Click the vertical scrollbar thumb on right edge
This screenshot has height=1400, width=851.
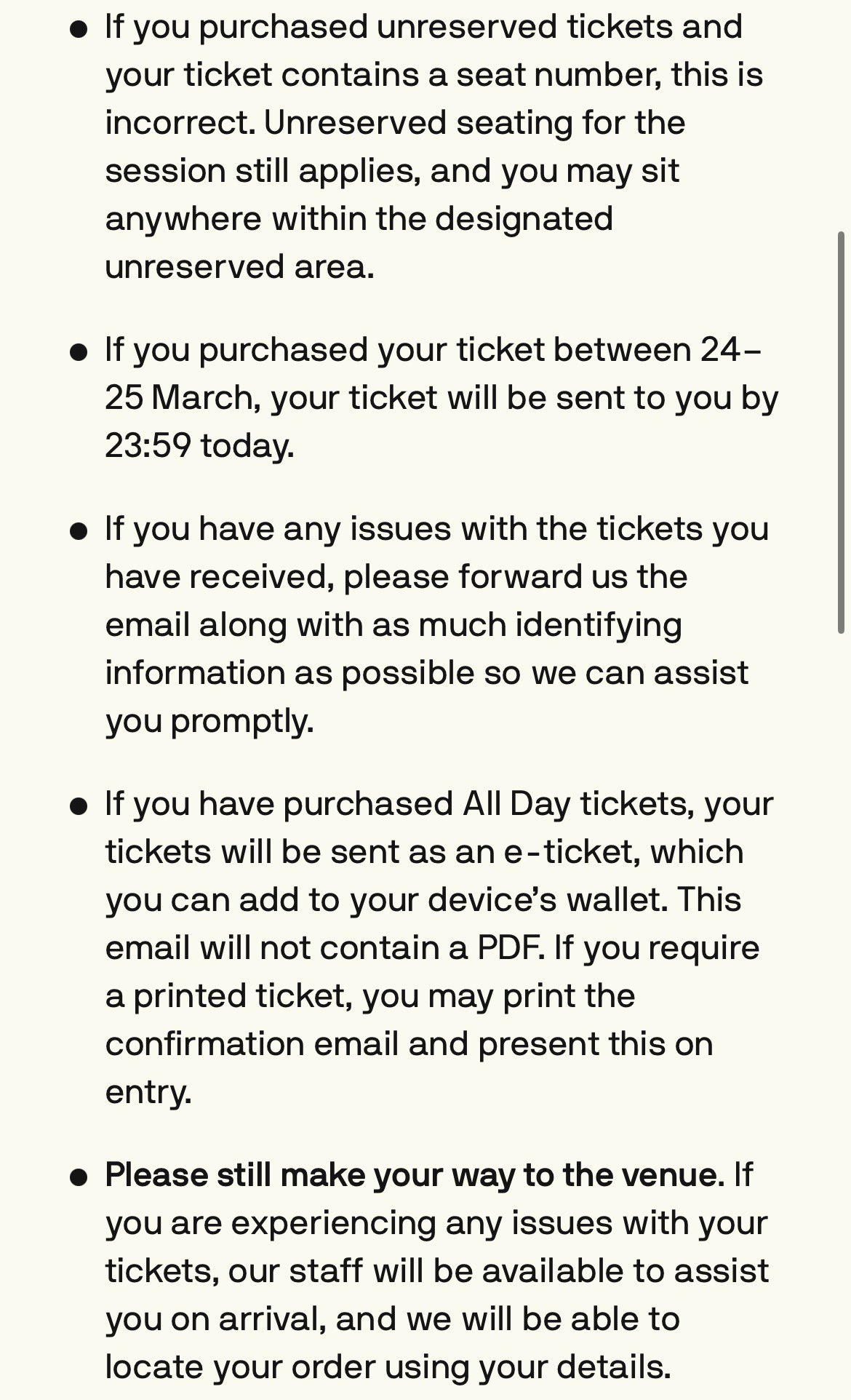click(x=842, y=433)
